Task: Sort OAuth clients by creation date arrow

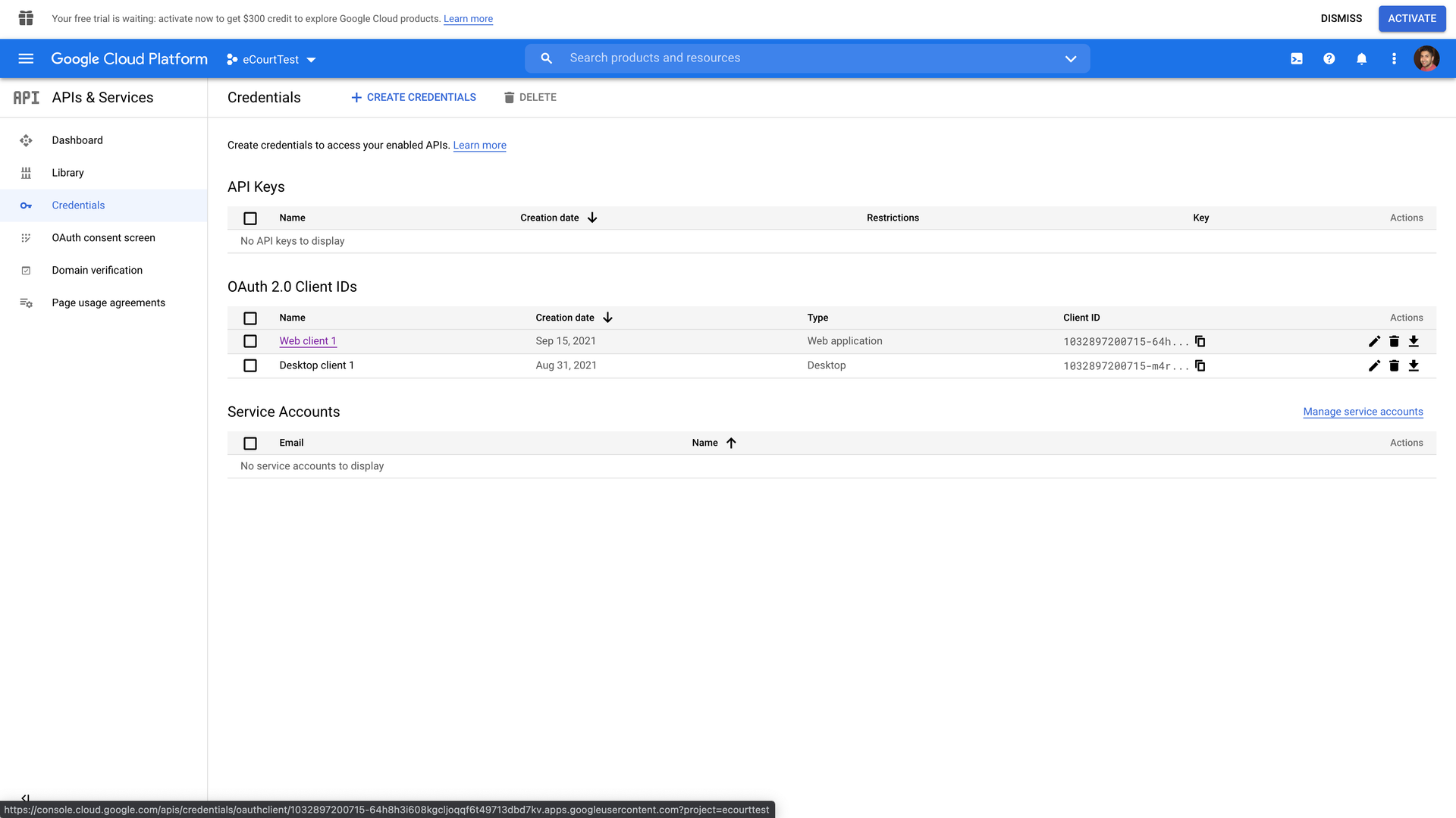Action: (607, 318)
